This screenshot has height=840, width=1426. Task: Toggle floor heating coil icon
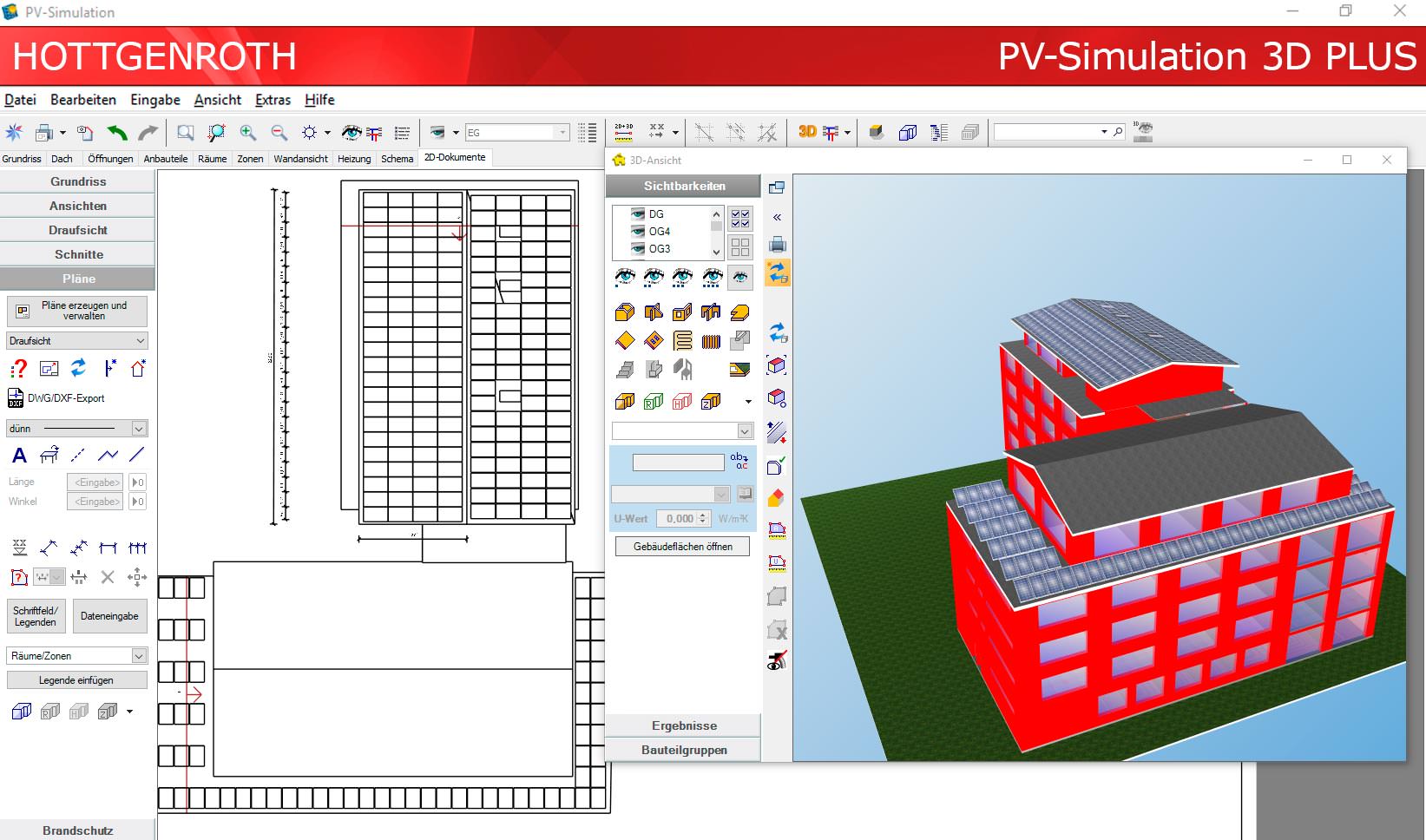(682, 341)
